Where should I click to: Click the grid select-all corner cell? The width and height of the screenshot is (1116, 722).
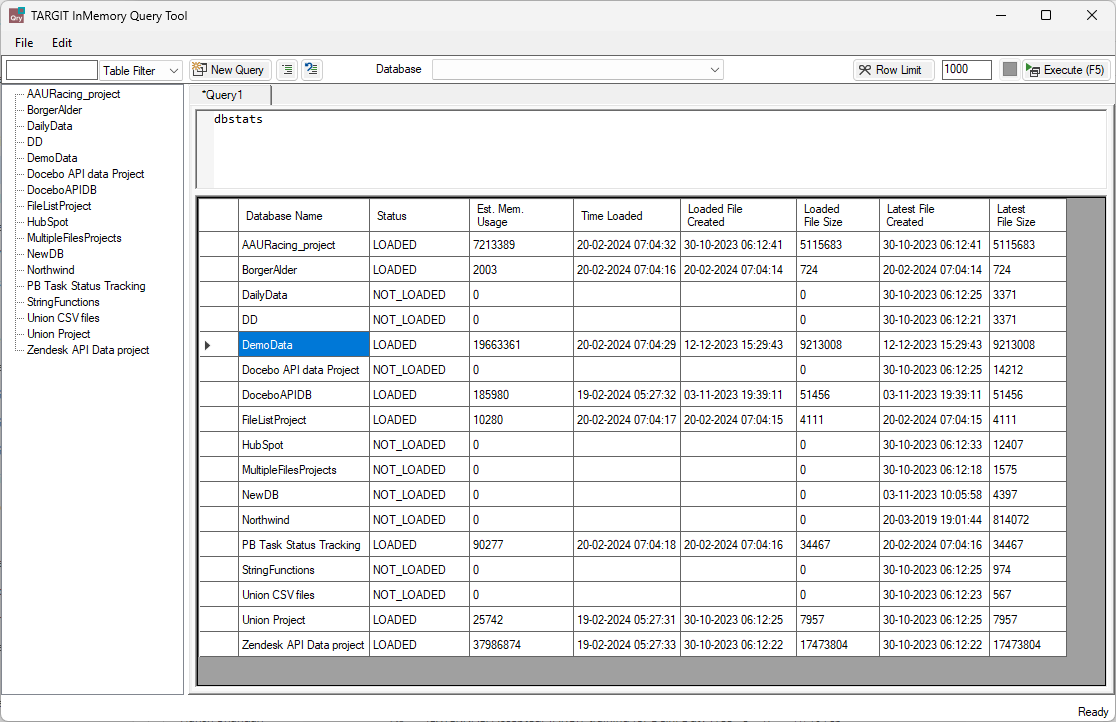click(x=218, y=215)
